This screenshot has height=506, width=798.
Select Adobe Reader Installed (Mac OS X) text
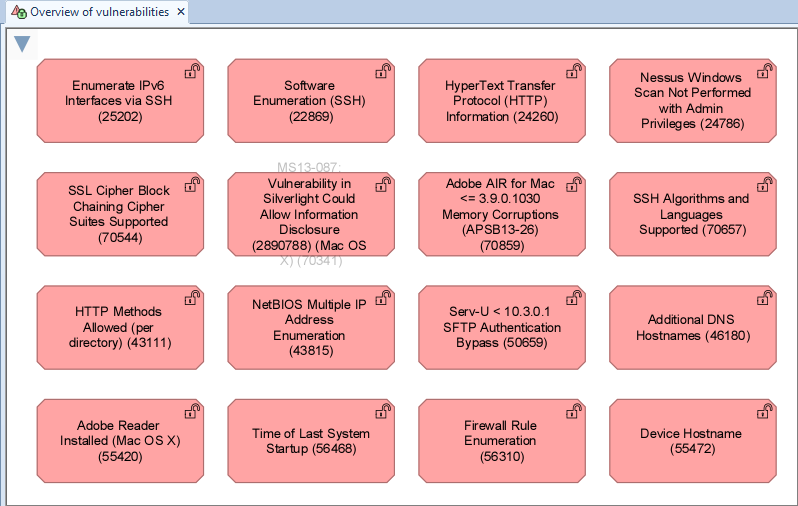[120, 441]
